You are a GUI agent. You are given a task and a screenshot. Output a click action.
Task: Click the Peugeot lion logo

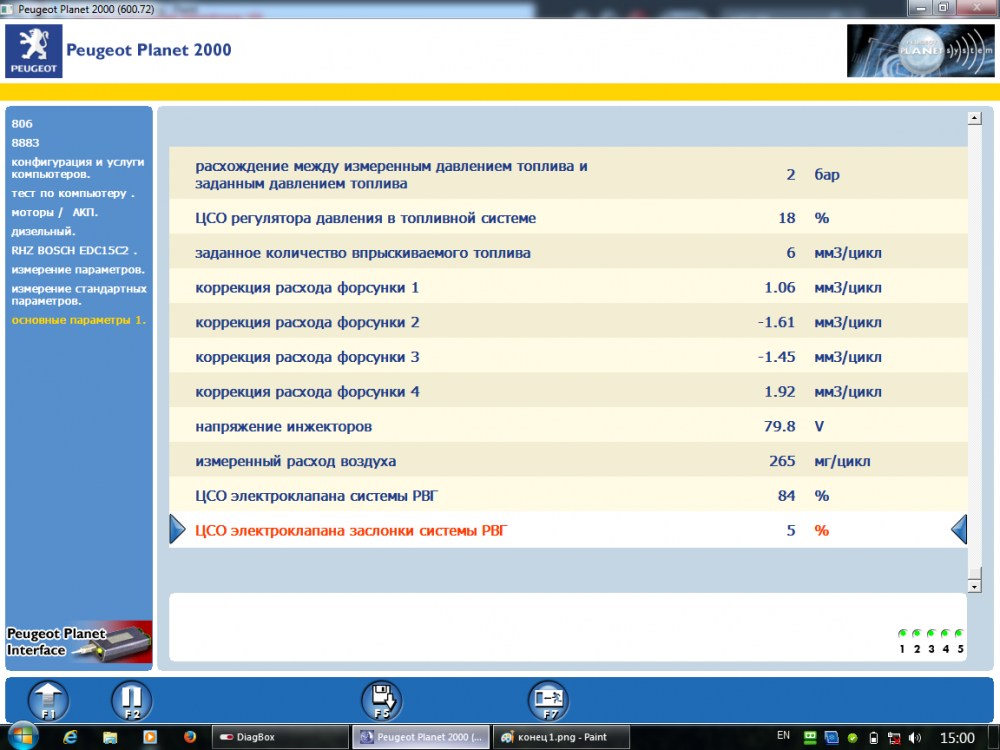click(34, 51)
